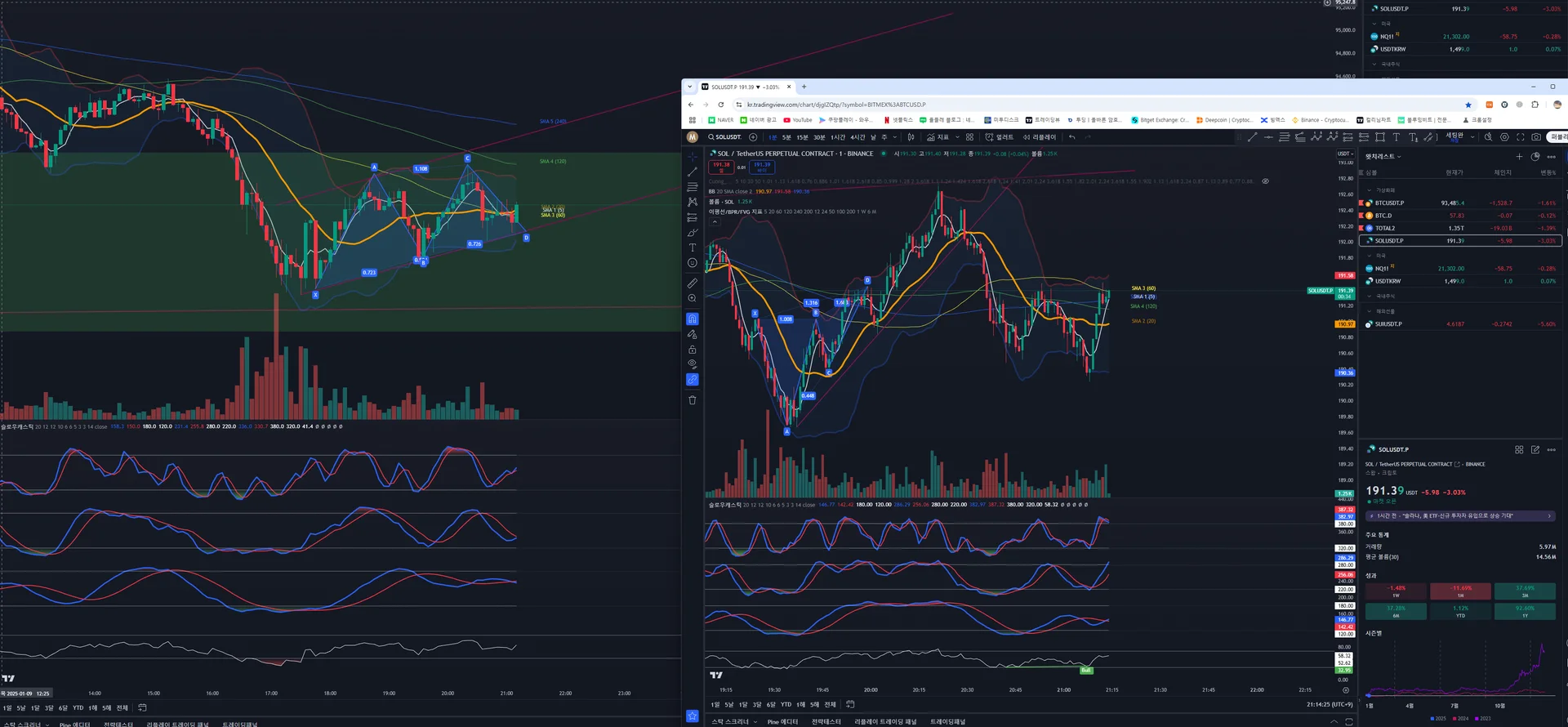
Task: Open the 트레이딩패널 tab in TradingView window
Action: (x=947, y=721)
